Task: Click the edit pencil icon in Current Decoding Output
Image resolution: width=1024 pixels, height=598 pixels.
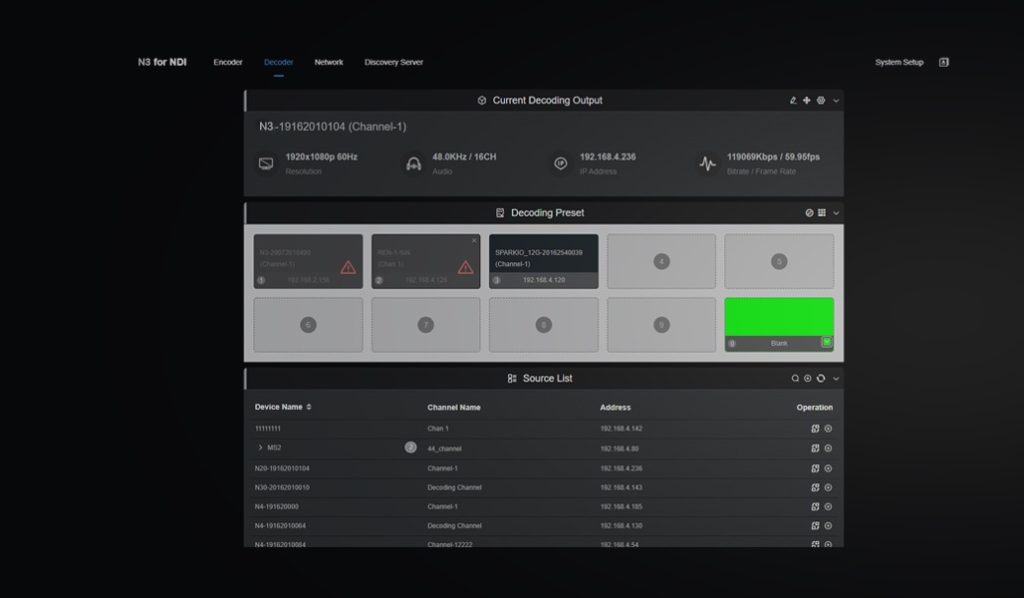Action: [x=793, y=101]
